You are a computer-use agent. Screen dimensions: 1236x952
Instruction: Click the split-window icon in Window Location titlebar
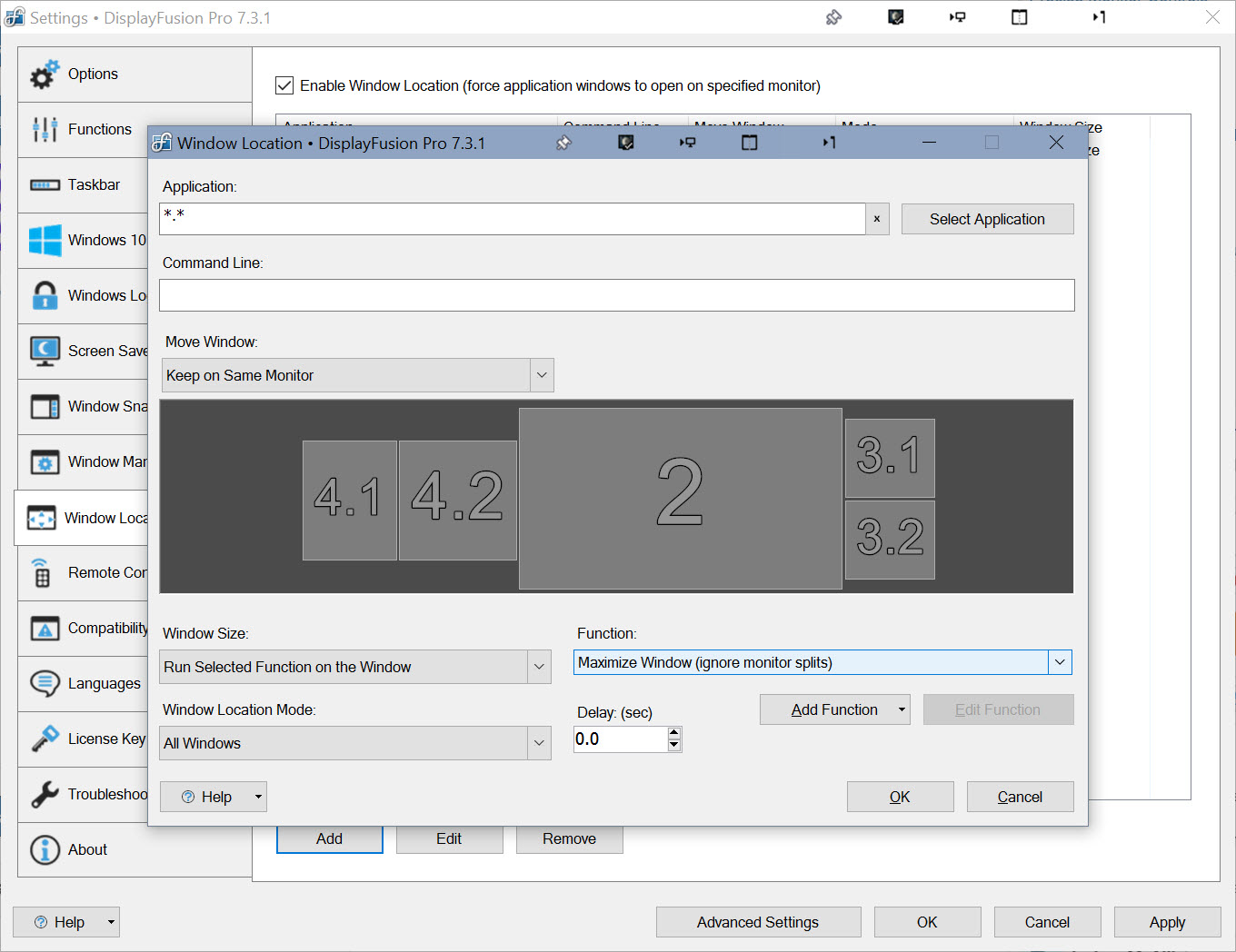click(x=749, y=143)
